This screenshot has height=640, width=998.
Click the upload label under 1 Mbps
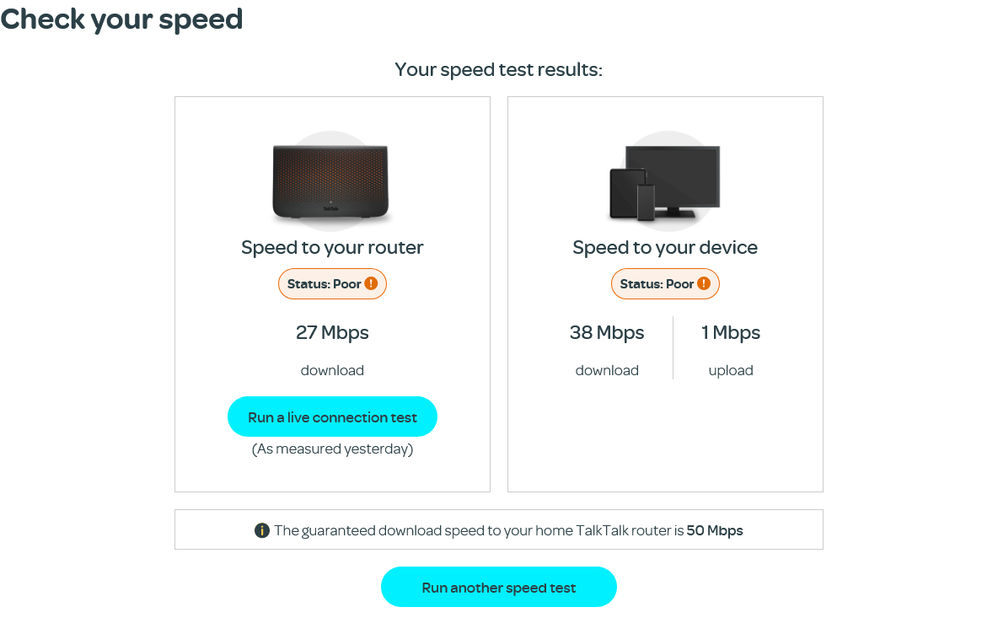(731, 370)
